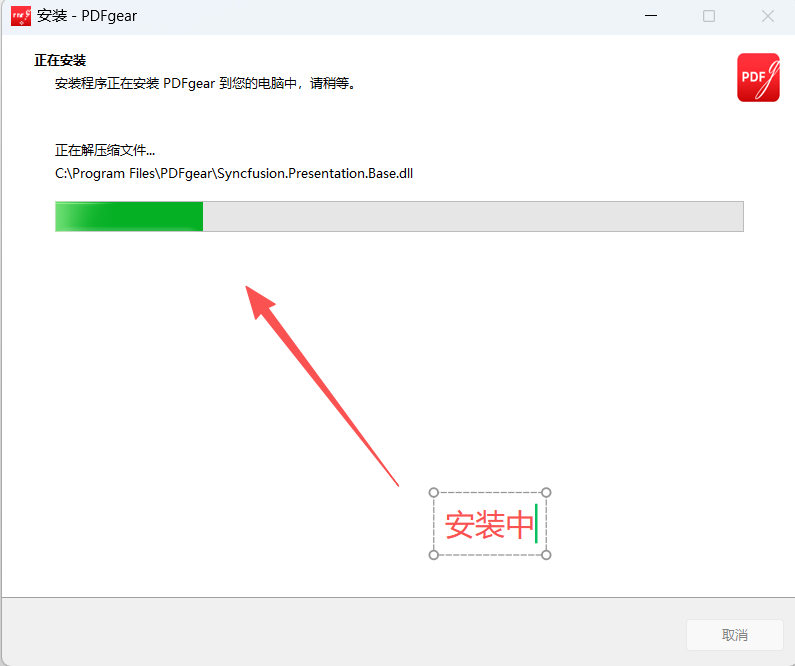Minimize the PDFgear installer window
The image size is (795, 666).
point(651,16)
